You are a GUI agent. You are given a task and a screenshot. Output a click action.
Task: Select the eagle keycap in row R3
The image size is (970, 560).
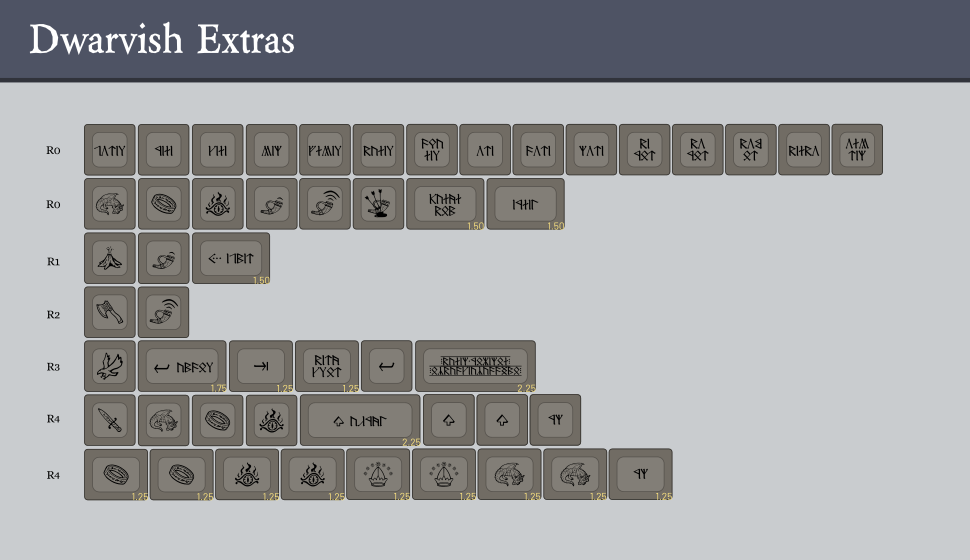(109, 365)
